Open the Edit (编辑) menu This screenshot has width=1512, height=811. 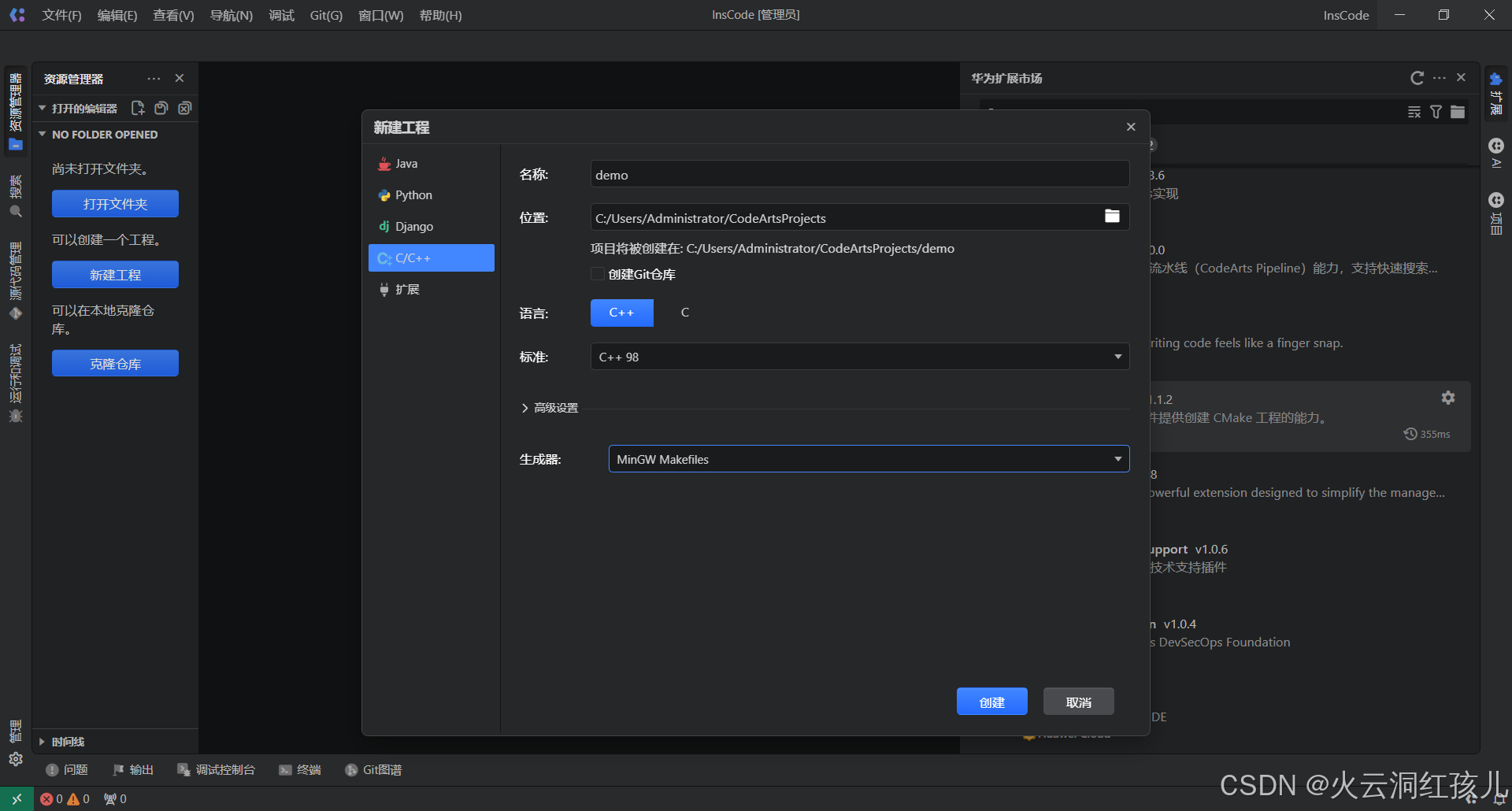click(x=117, y=15)
